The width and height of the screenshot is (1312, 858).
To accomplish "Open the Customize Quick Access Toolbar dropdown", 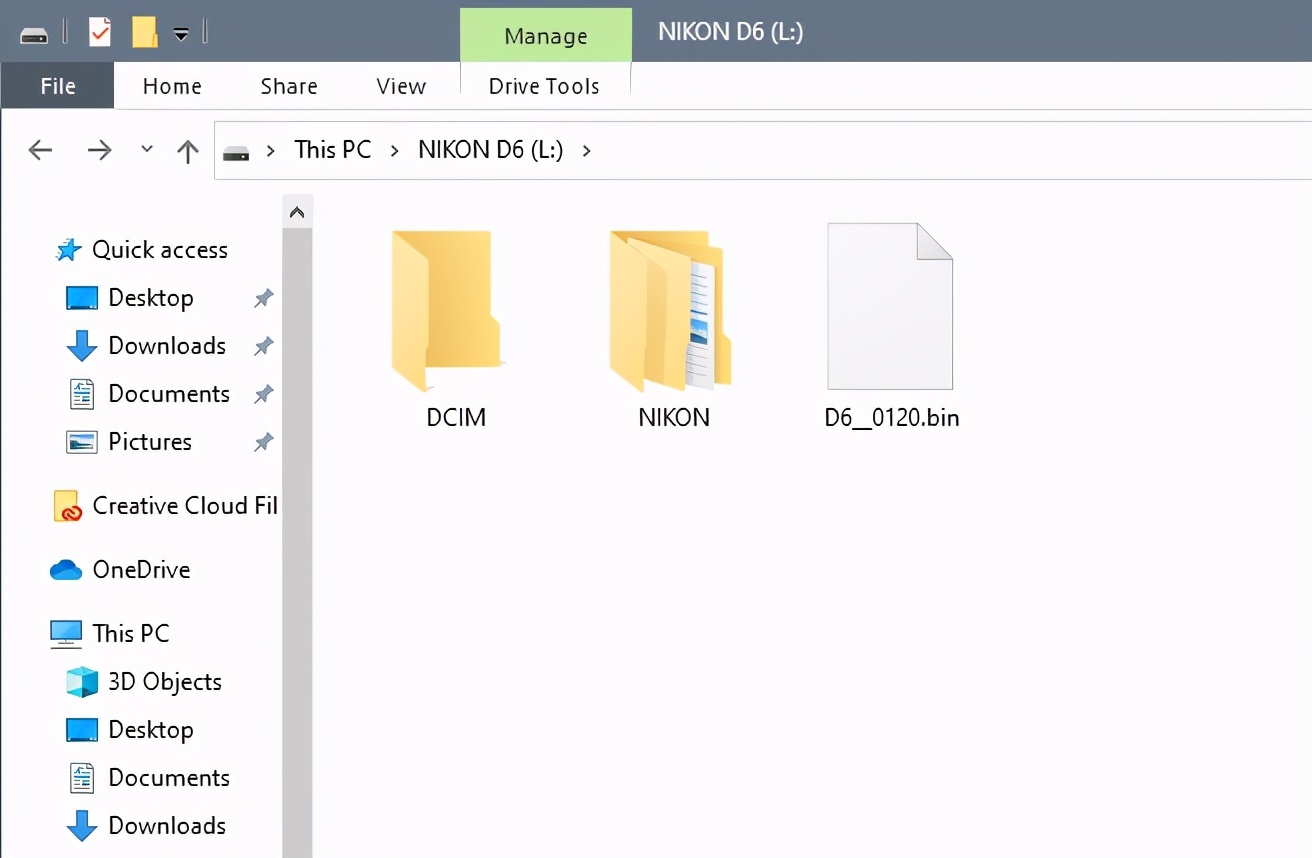I will click(181, 33).
